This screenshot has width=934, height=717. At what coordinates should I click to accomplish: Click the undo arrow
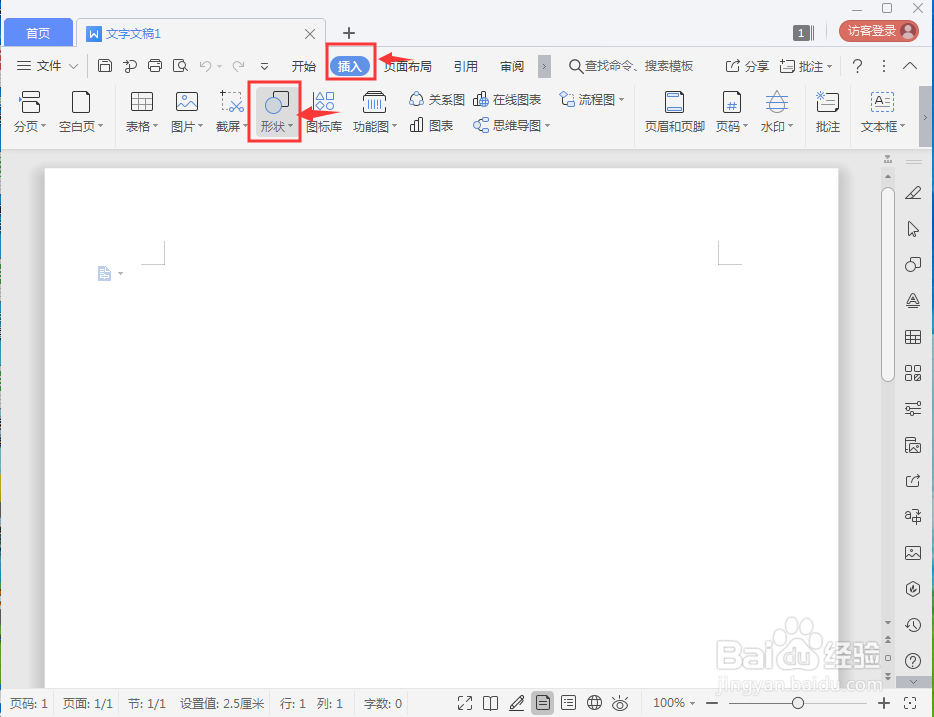tap(206, 66)
